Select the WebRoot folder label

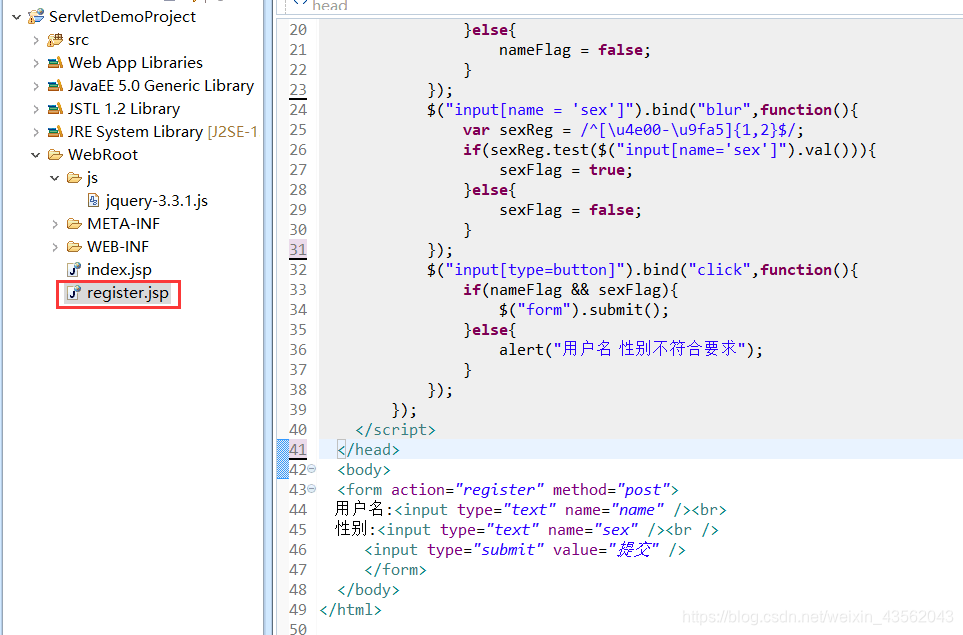[103, 155]
